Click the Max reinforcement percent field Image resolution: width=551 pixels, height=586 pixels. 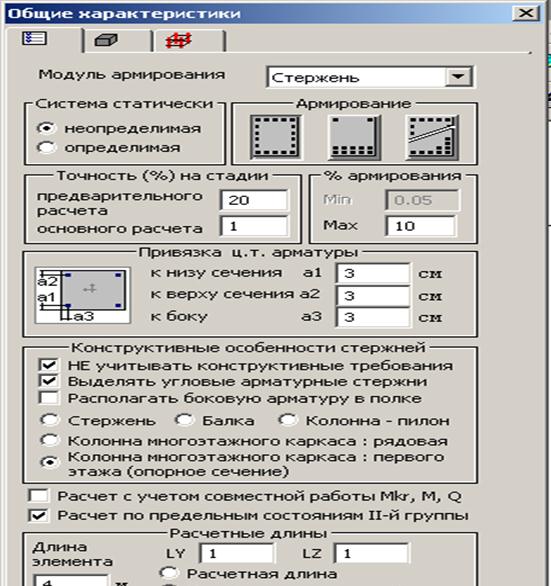(x=421, y=226)
